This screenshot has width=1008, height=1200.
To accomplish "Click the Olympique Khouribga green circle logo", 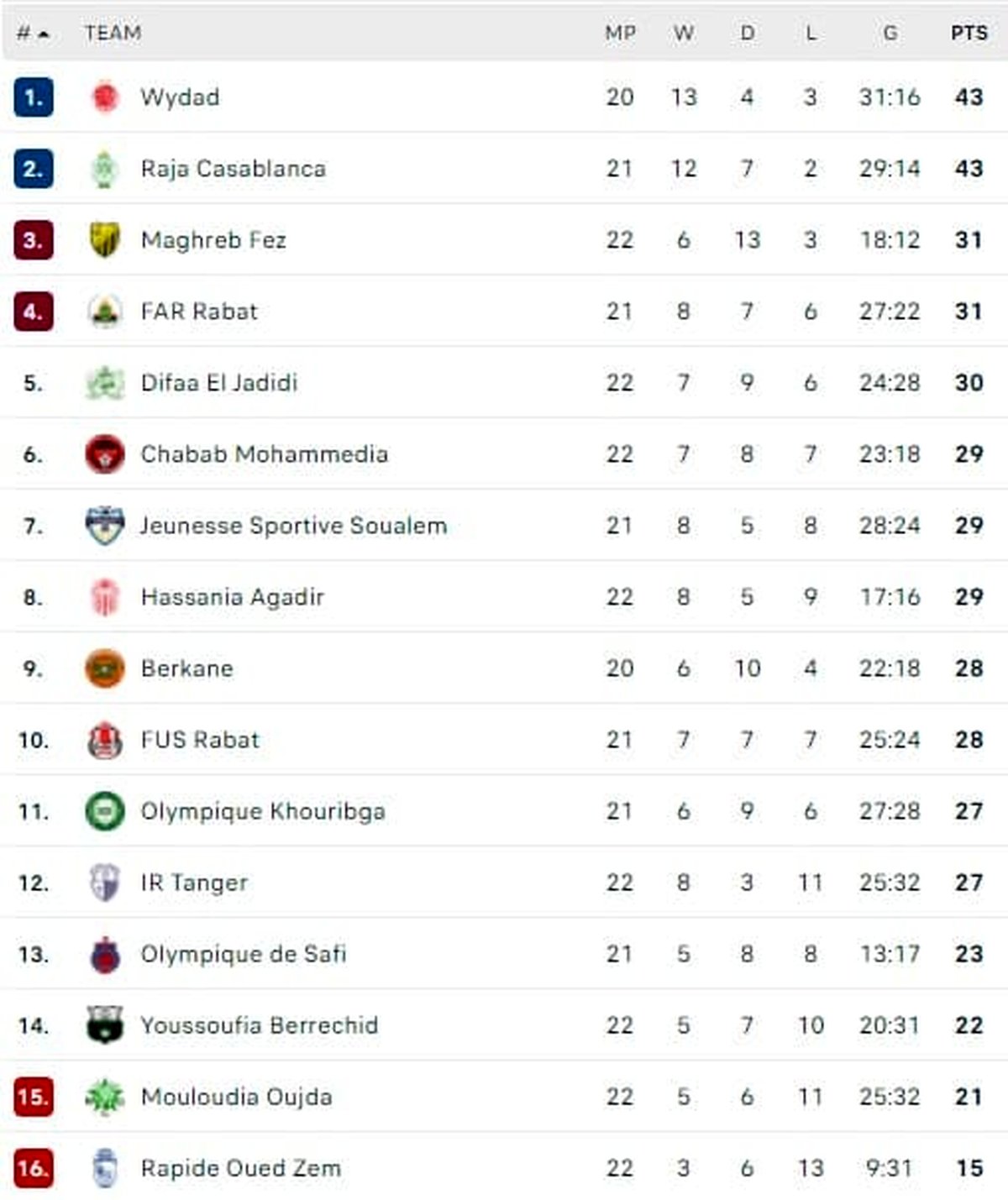I will pyautogui.click(x=105, y=811).
